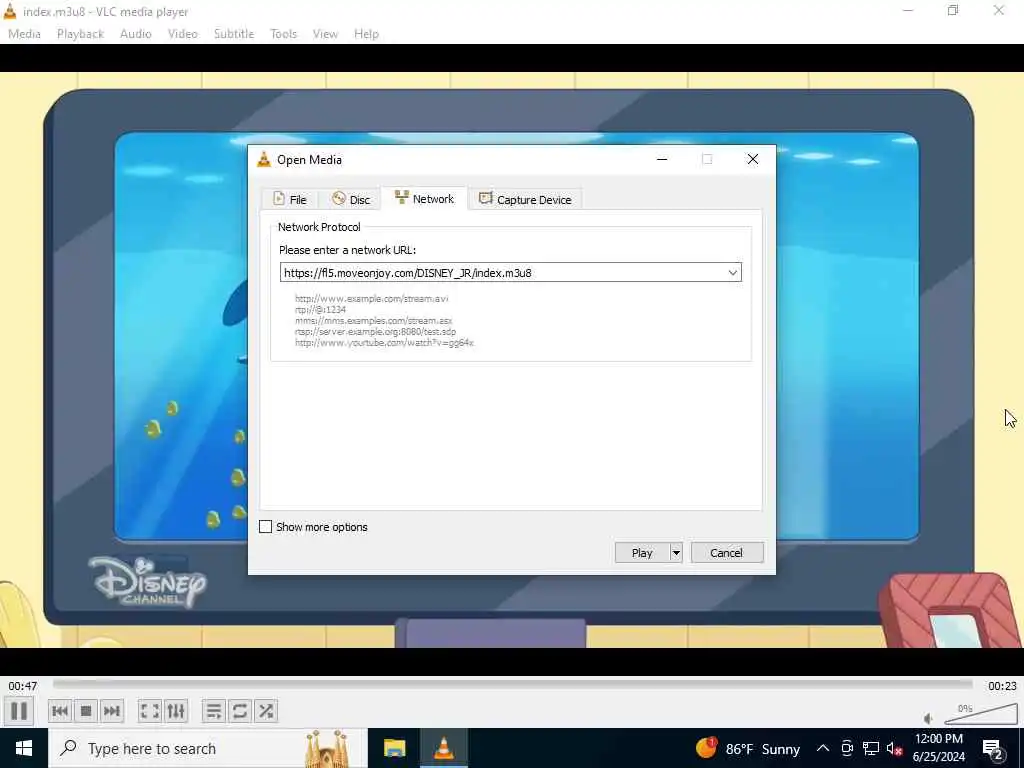Viewport: 1024px width, 768px height.
Task: Open the Play button dropdown arrow
Action: [x=676, y=552]
